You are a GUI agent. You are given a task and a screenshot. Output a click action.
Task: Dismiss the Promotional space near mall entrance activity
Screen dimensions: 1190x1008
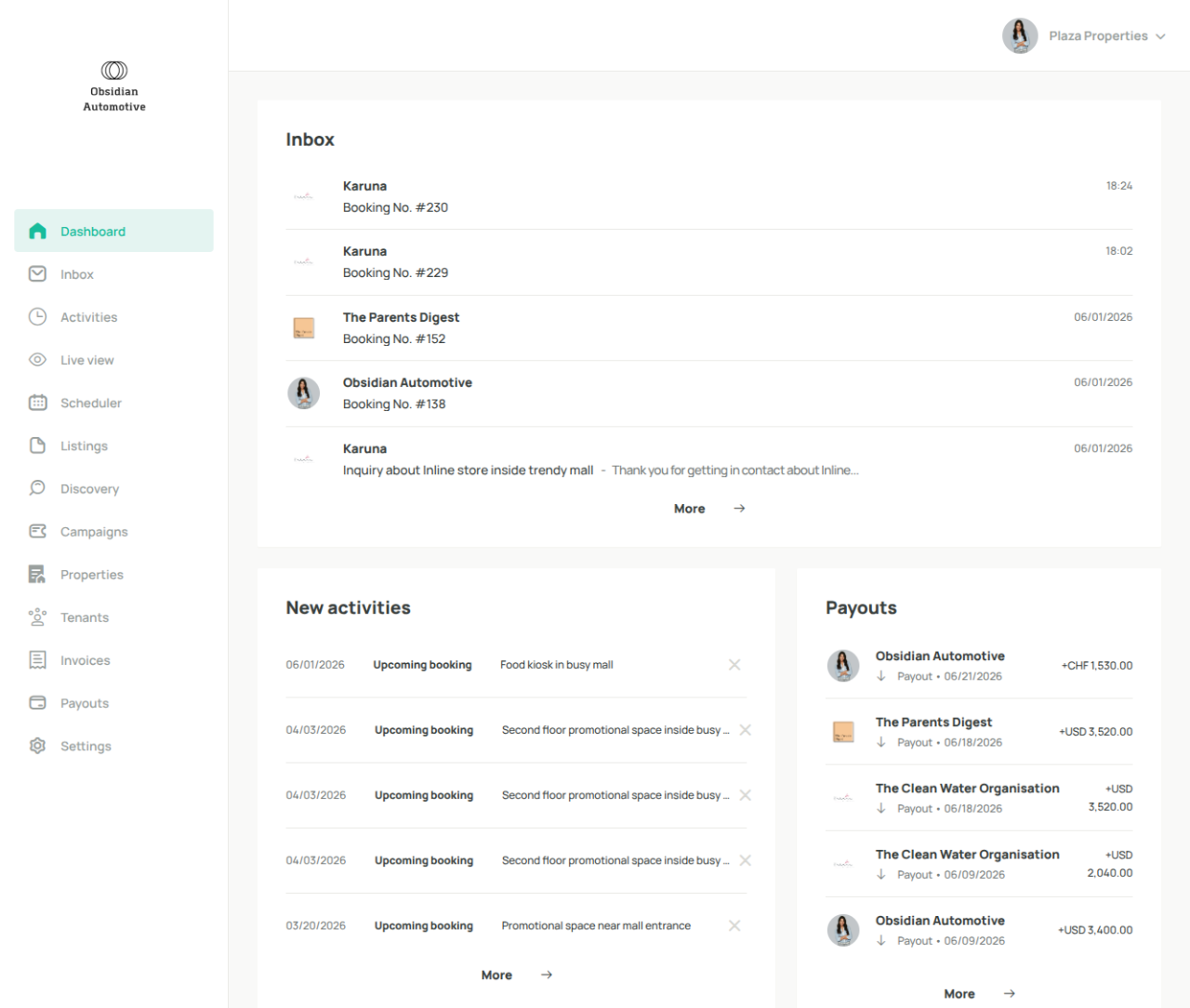734,925
